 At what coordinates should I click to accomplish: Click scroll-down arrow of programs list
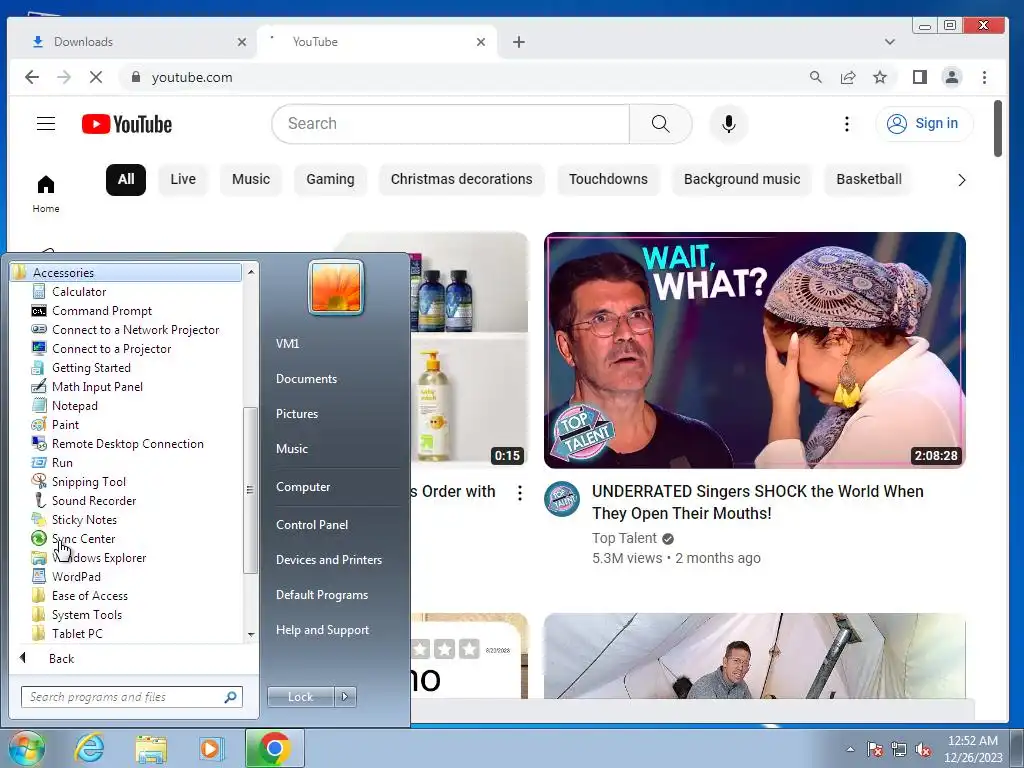(x=251, y=635)
